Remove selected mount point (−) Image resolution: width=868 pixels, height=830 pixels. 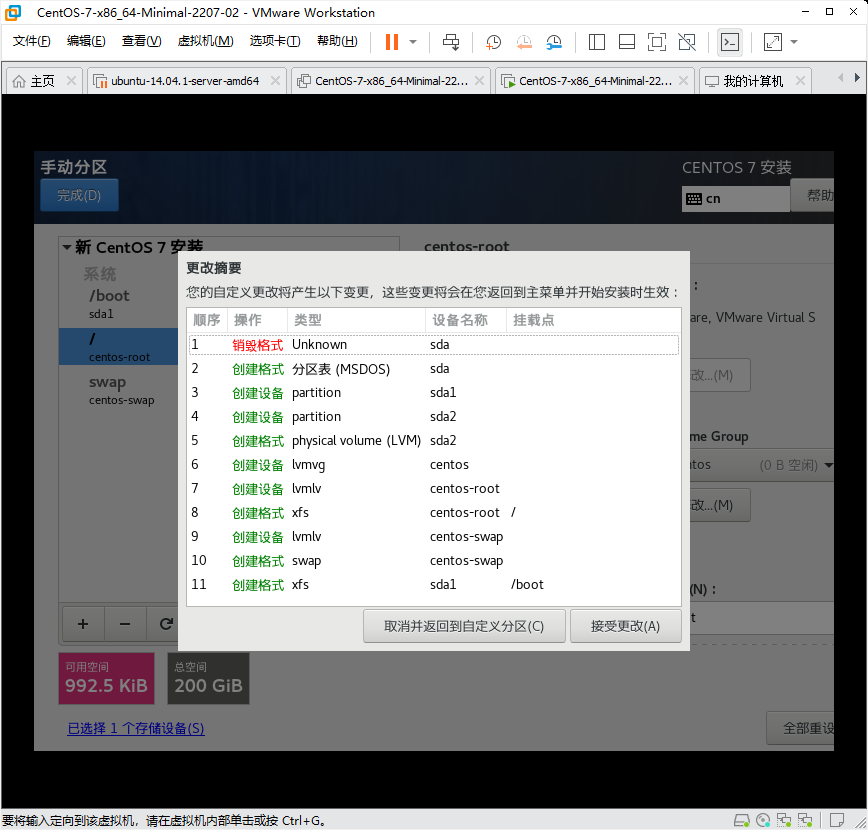125,624
